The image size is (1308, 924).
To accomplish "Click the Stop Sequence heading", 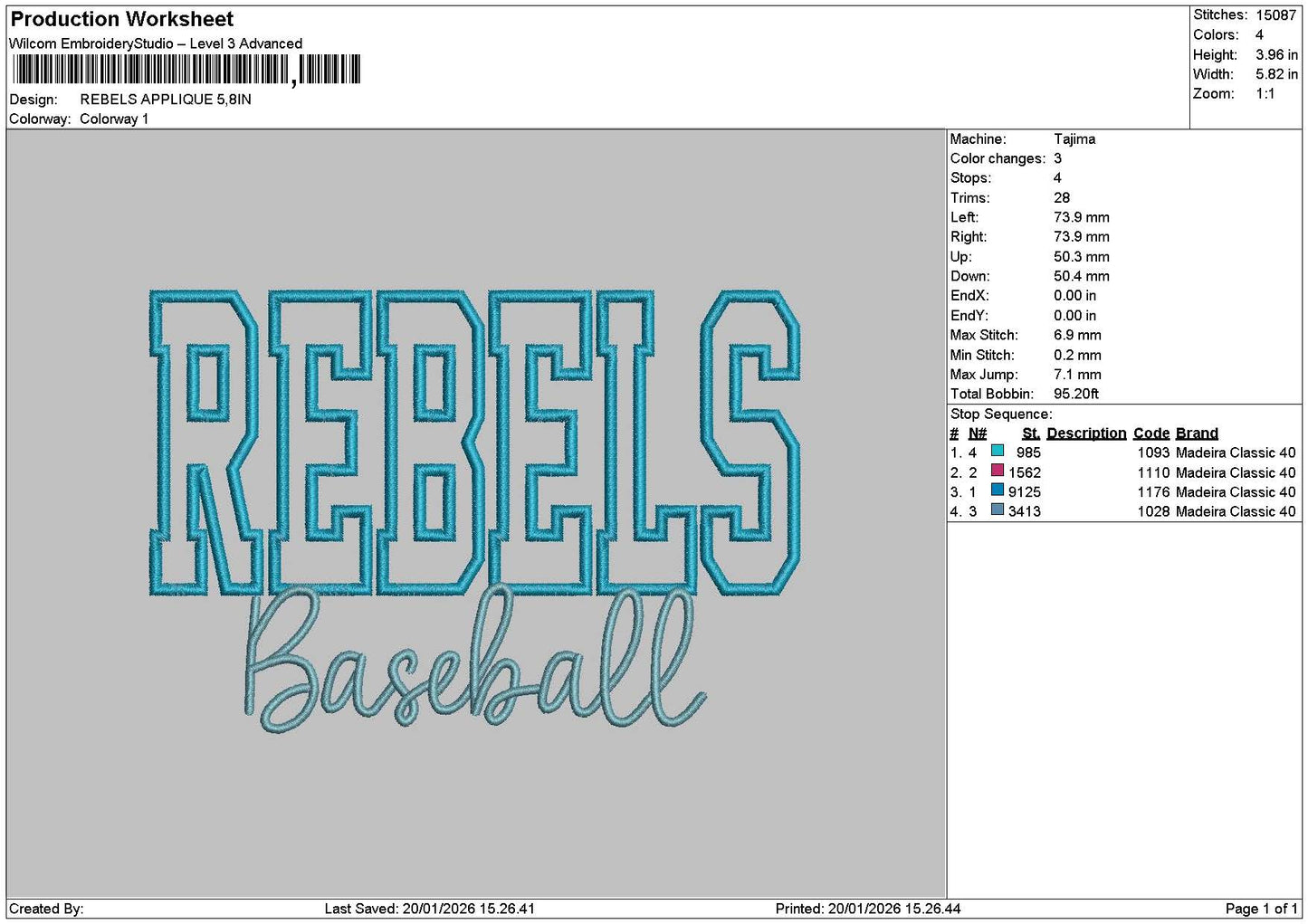I will [1001, 414].
